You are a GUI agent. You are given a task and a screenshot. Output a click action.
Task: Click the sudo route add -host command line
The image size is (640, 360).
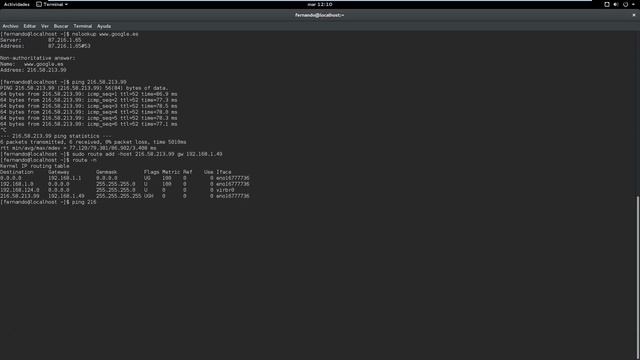(111, 154)
